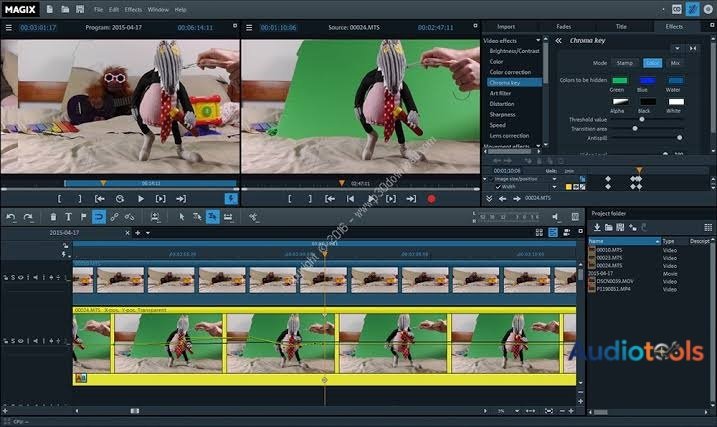Click the open folder icon in Project folder
The height and width of the screenshot is (427, 717).
click(x=609, y=227)
